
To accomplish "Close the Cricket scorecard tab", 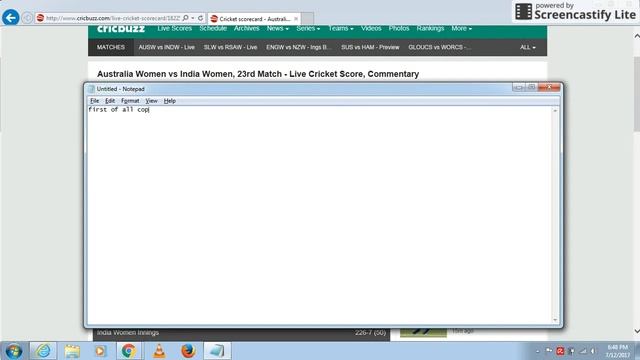I will [296, 19].
